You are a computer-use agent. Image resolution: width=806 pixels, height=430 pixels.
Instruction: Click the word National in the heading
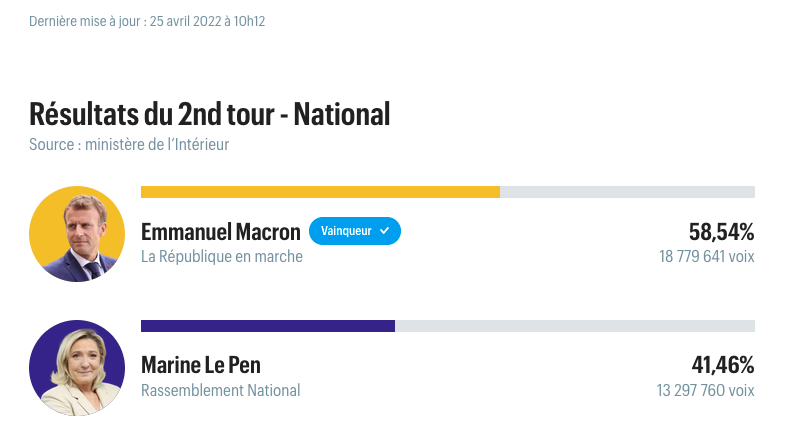tap(342, 114)
